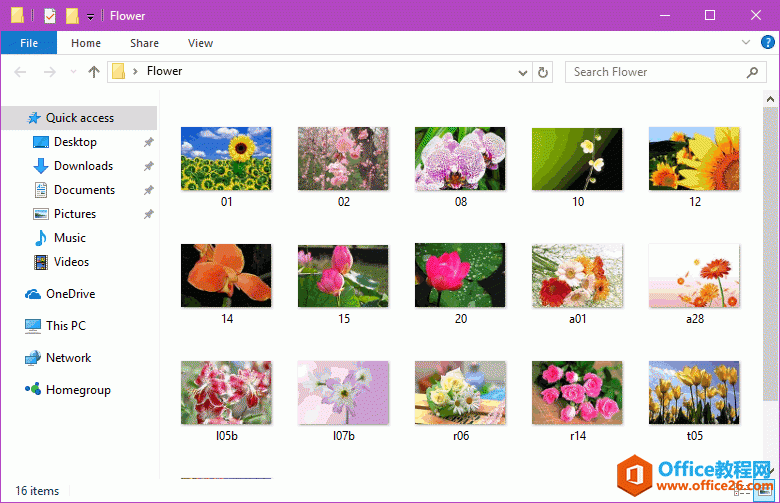Viewport: 780px width, 503px height.
Task: Open address bar history dropdown
Action: click(523, 72)
